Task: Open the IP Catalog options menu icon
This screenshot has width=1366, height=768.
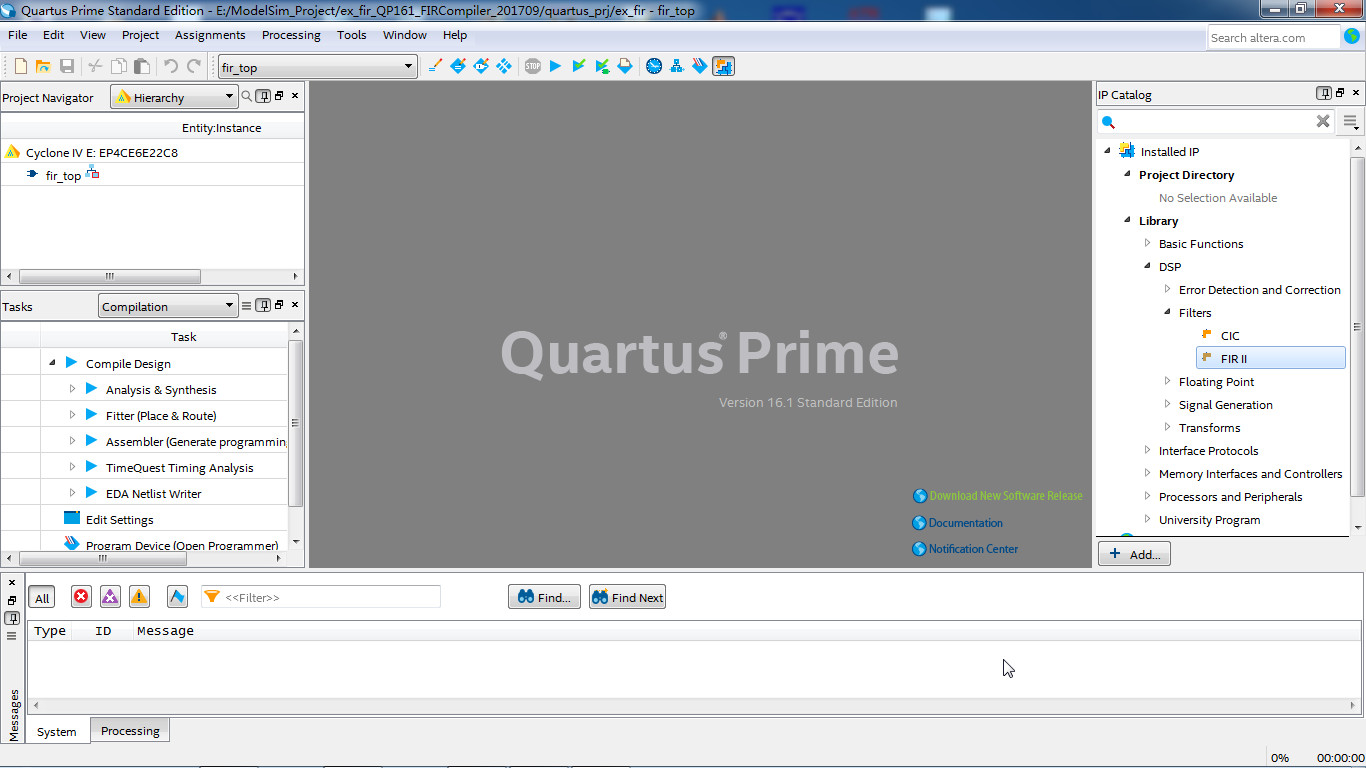Action: (x=1351, y=123)
